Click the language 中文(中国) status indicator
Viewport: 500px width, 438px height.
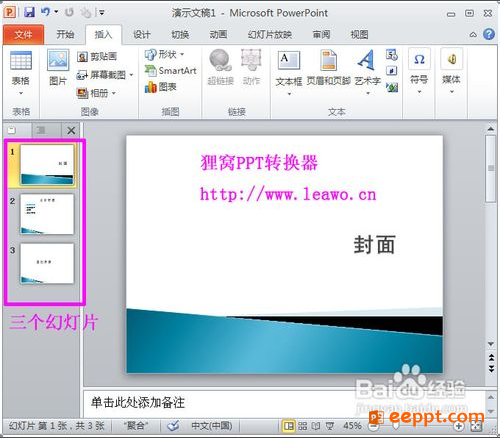(x=211, y=426)
